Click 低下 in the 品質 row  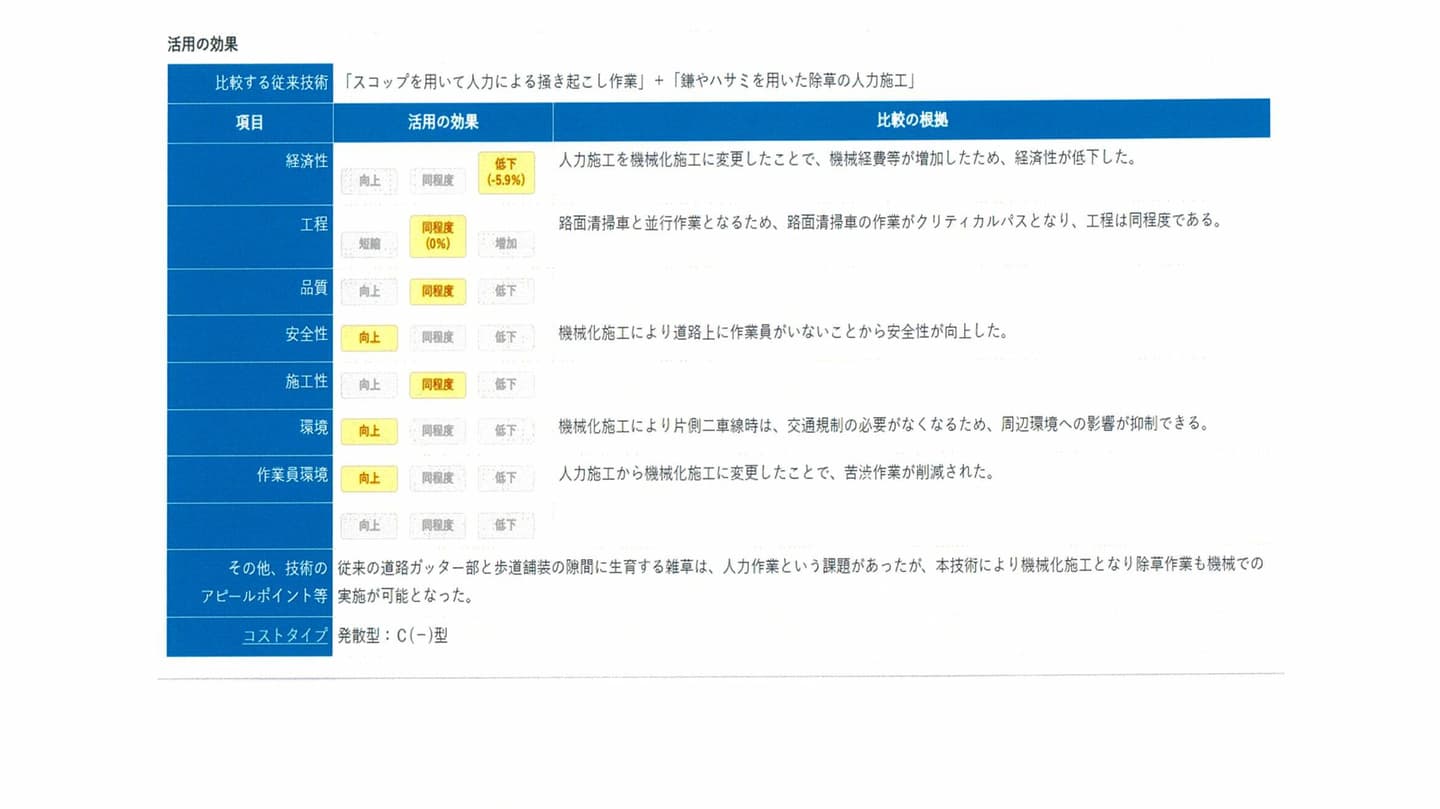[506, 291]
